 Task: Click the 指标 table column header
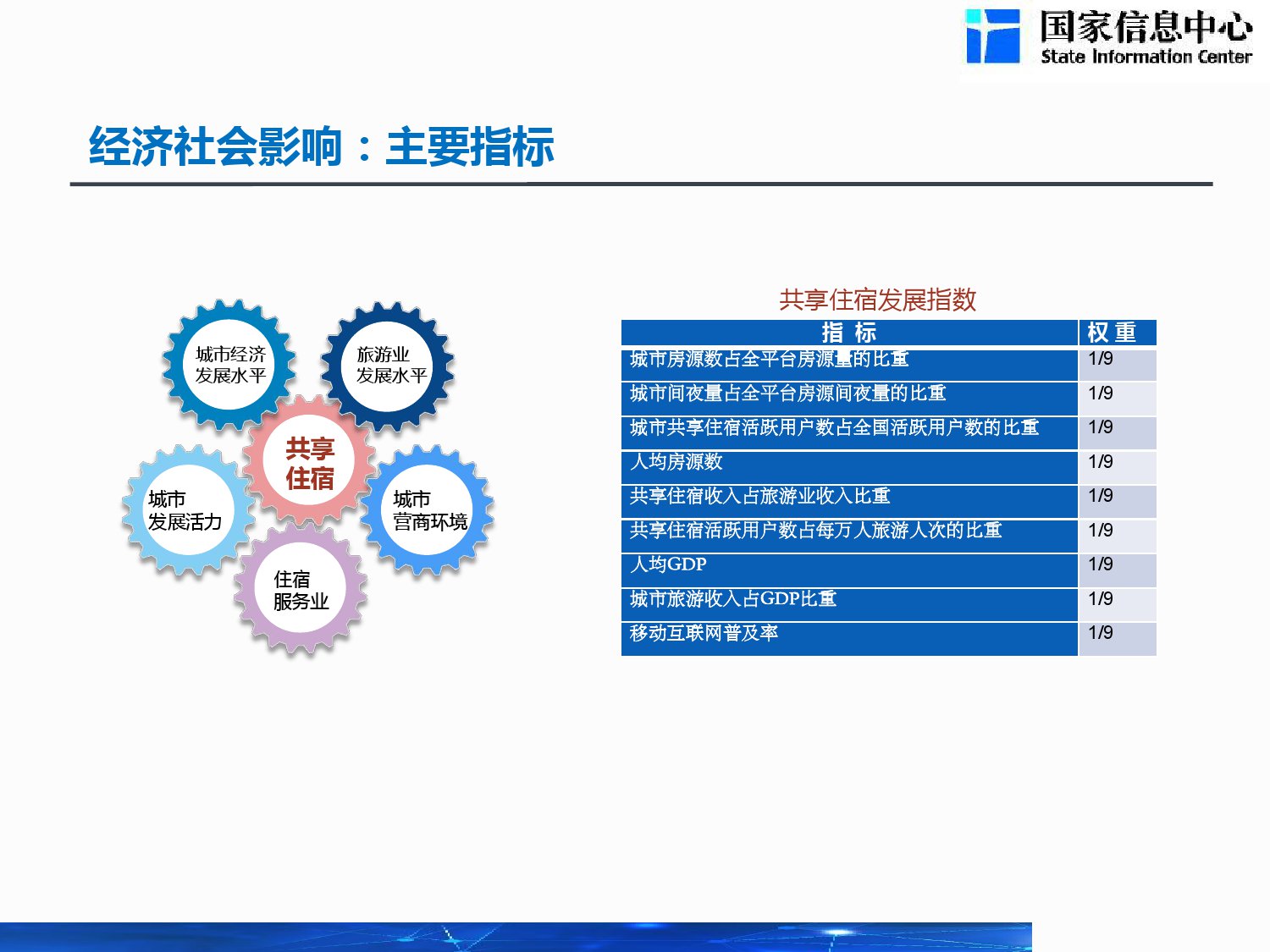click(x=848, y=333)
